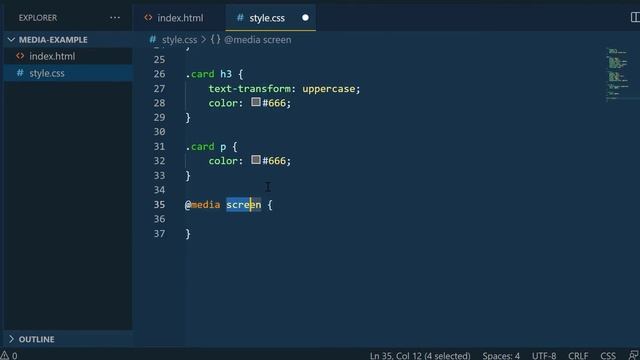Click the HTML file icon beside index.html in explorer
The height and width of the screenshot is (360, 640).
click(20, 56)
